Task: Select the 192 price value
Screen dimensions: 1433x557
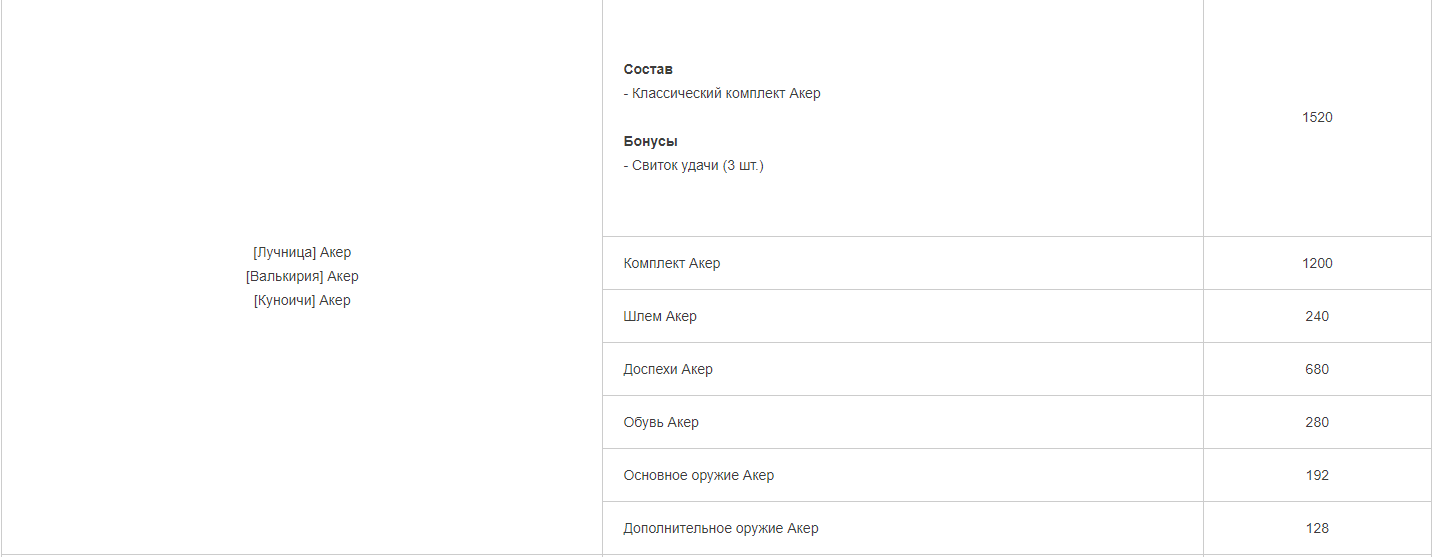Action: pyautogui.click(x=1317, y=475)
